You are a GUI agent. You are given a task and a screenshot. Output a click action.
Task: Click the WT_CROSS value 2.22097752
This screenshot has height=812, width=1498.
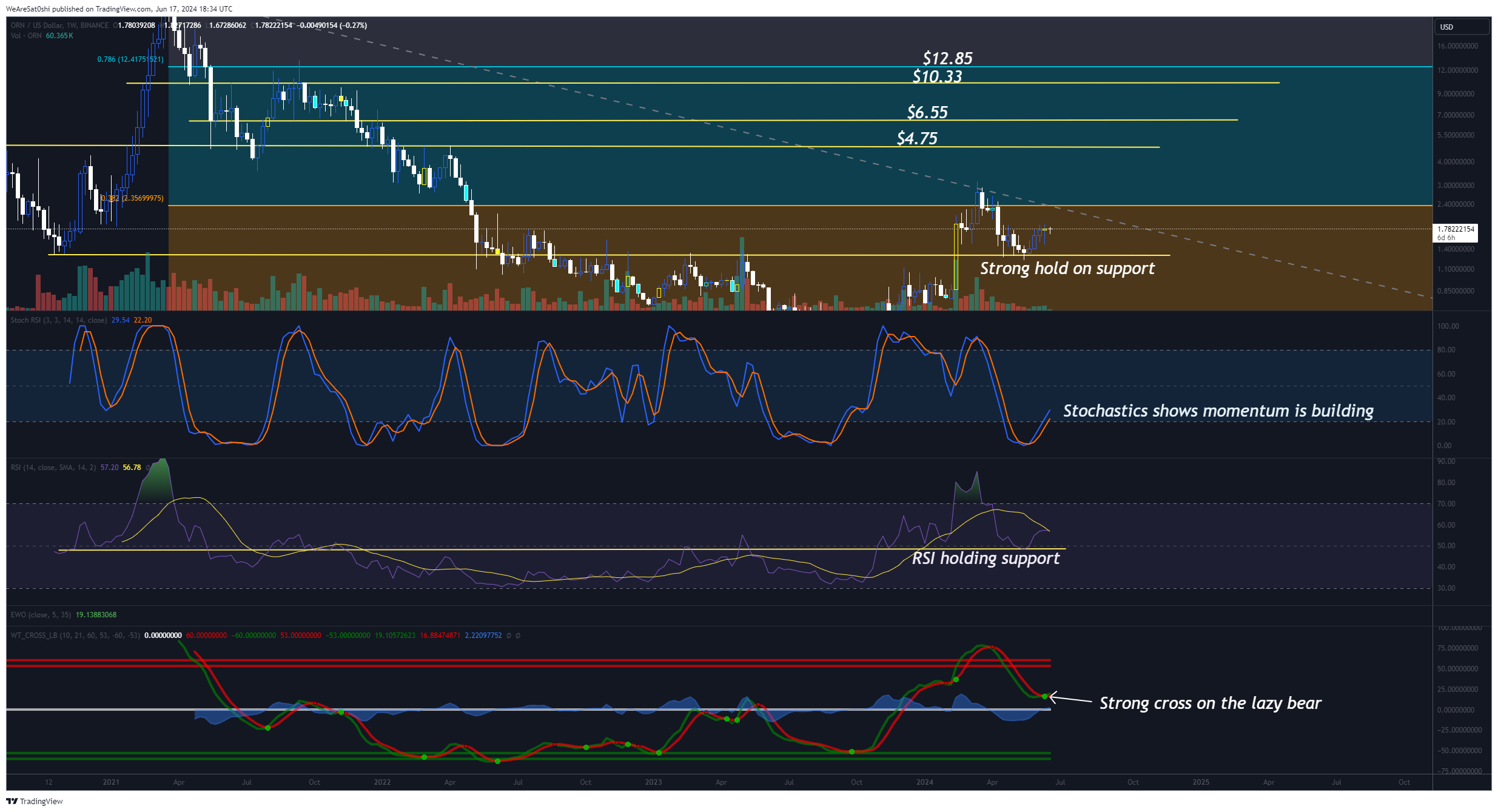click(483, 636)
